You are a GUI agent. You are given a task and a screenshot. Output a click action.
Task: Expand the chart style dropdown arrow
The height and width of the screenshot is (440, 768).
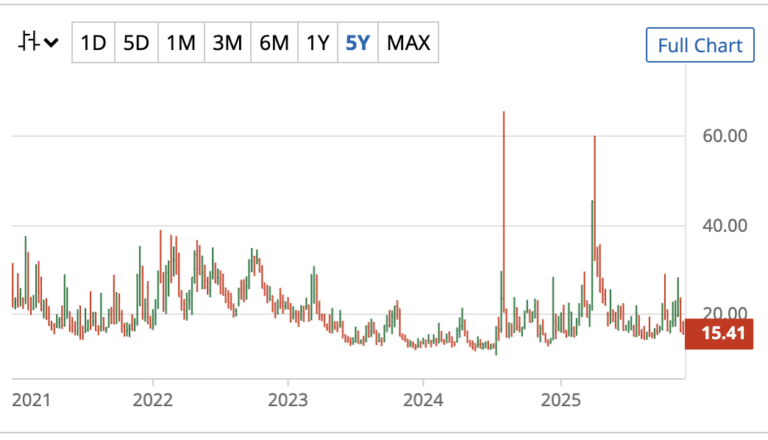coord(50,43)
